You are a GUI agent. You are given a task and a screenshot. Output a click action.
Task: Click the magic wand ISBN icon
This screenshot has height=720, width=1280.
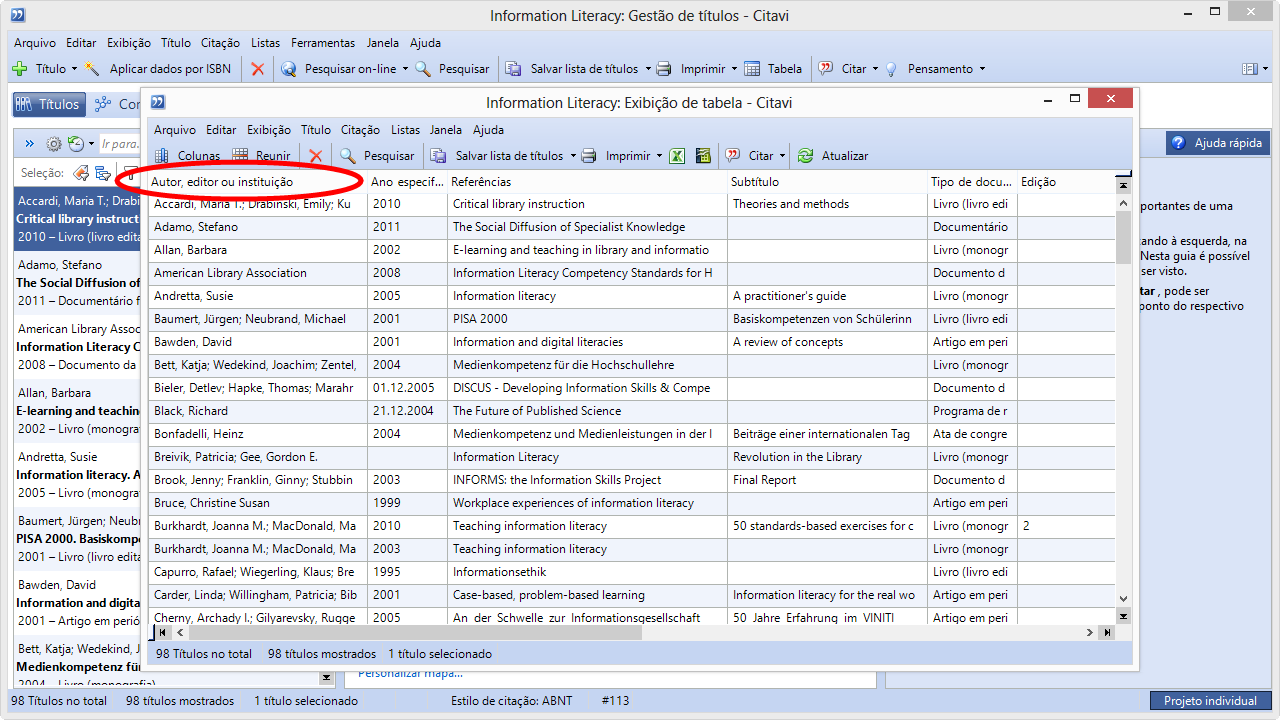tap(93, 69)
